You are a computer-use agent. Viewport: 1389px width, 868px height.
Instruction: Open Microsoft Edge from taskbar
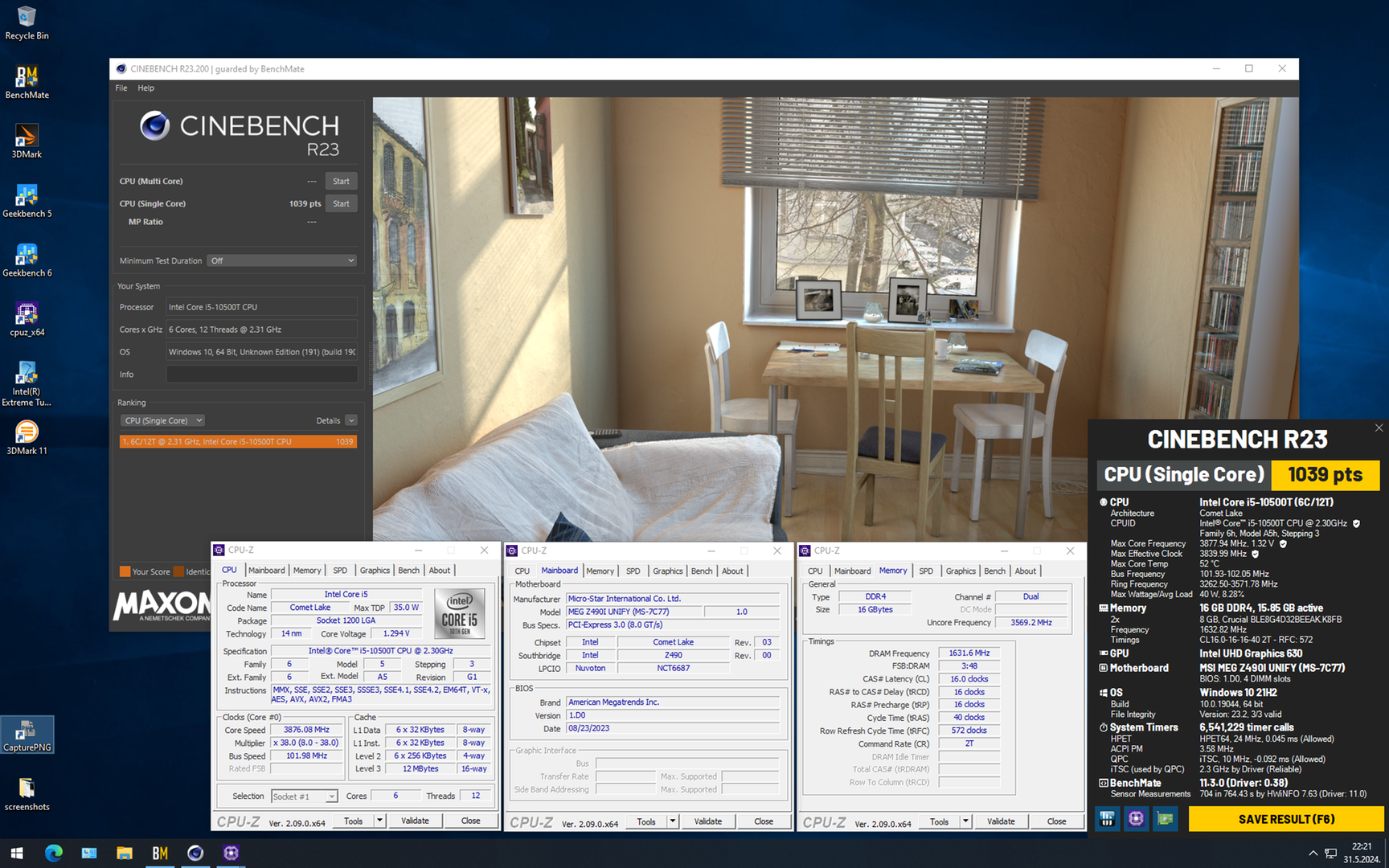53,853
